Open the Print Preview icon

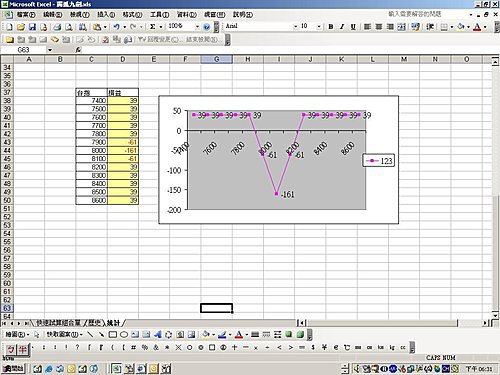pos(69,27)
